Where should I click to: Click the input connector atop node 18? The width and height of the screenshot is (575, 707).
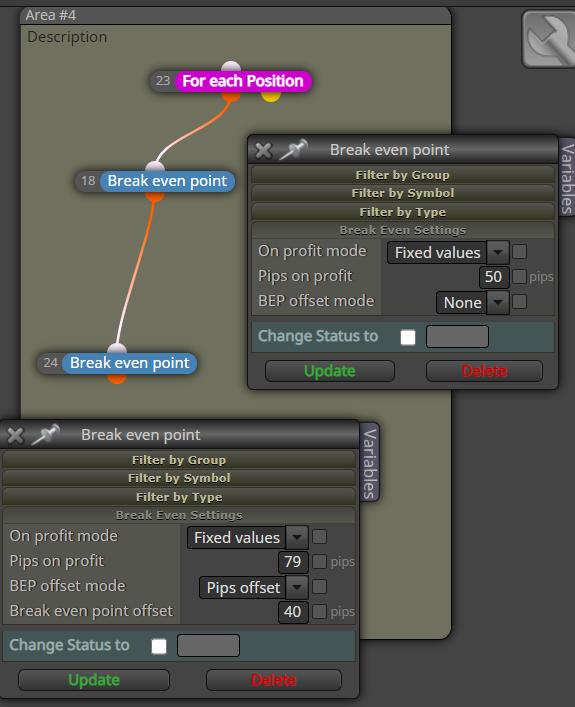(155, 167)
